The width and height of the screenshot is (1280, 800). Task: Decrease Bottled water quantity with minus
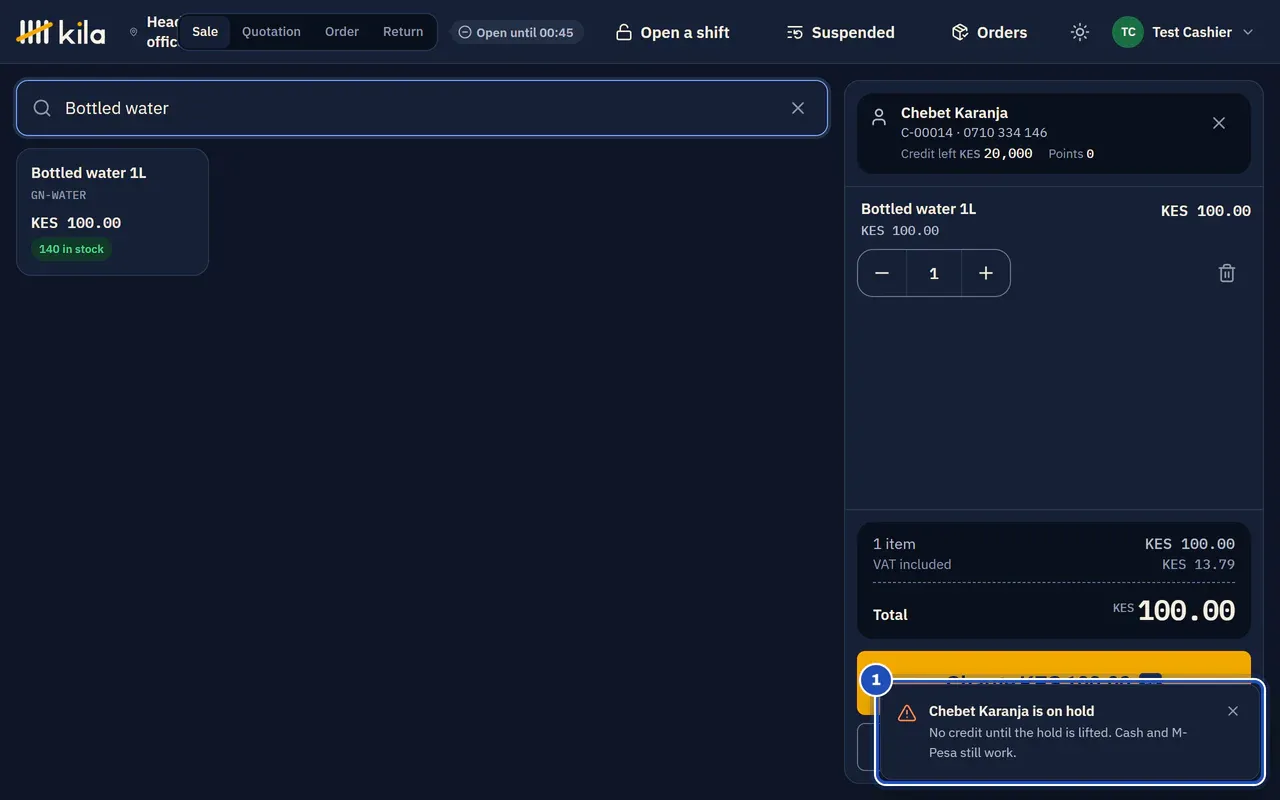click(x=882, y=273)
